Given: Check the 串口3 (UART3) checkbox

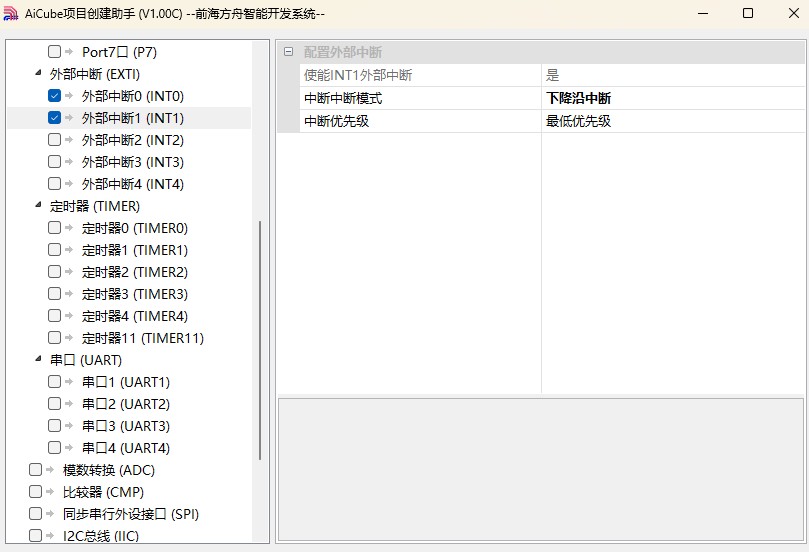Looking at the screenshot, I should click(54, 425).
